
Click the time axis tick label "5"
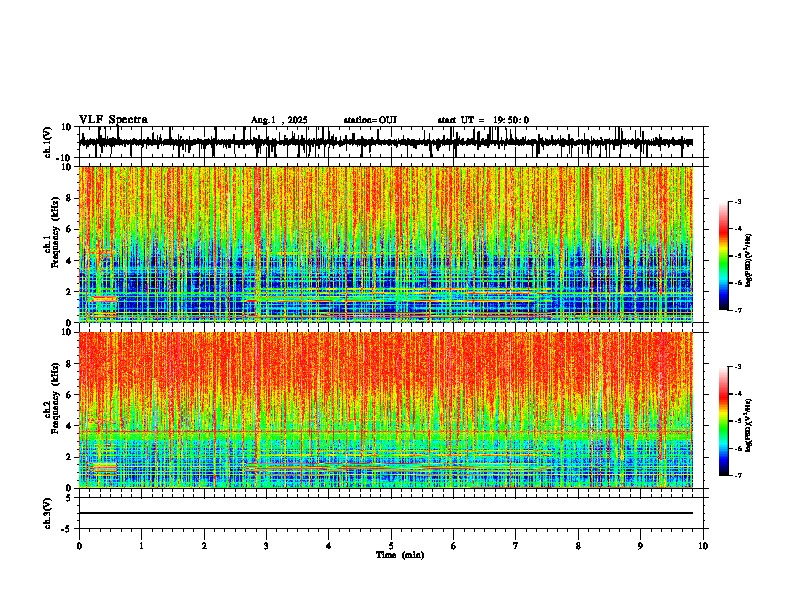(x=391, y=546)
